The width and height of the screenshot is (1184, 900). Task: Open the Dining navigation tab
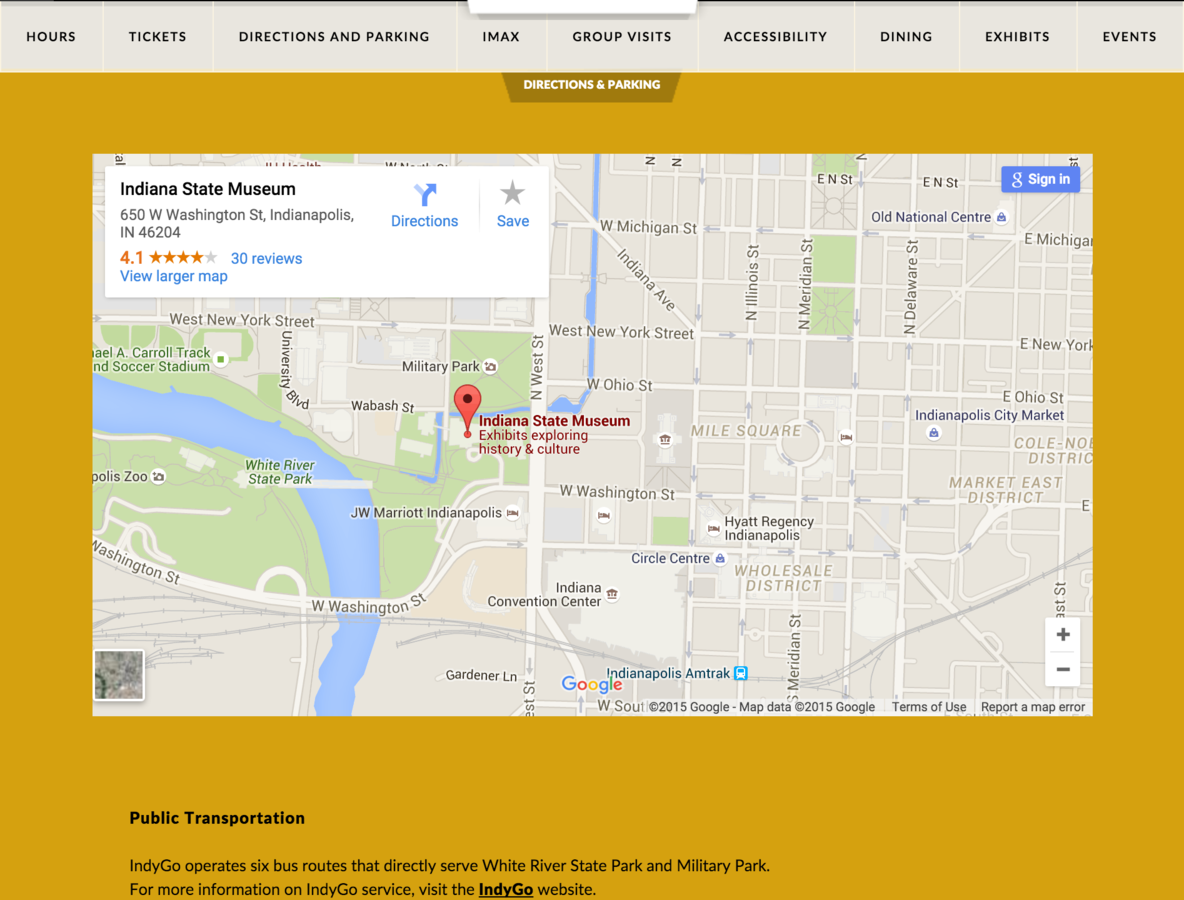click(x=906, y=36)
